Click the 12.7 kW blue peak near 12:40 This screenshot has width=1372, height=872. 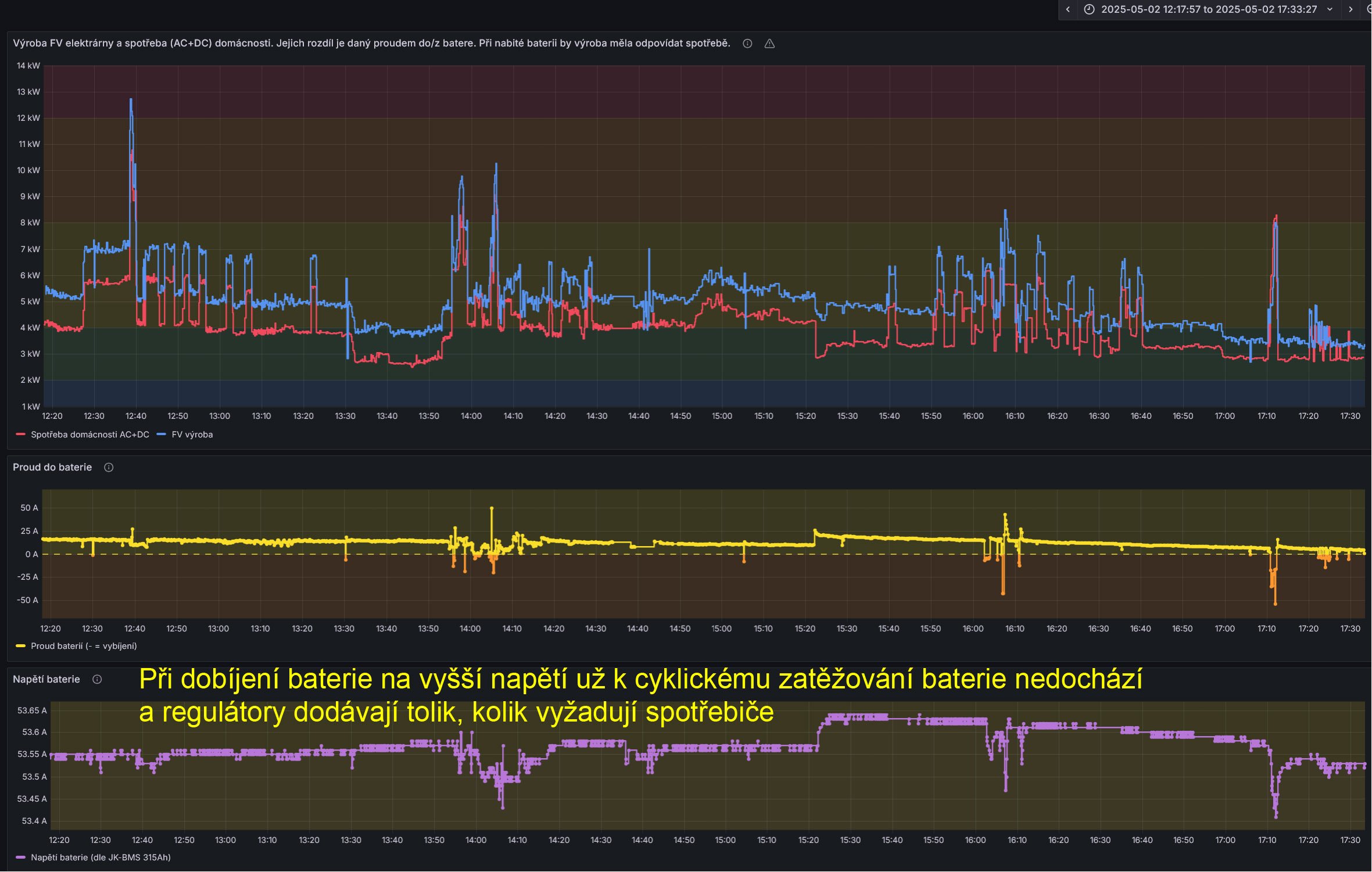(131, 100)
